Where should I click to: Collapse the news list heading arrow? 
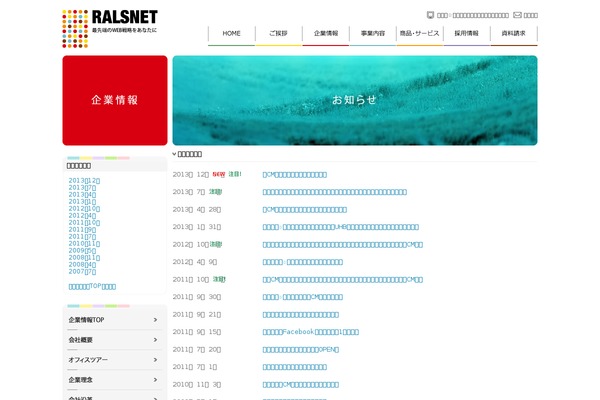point(174,154)
